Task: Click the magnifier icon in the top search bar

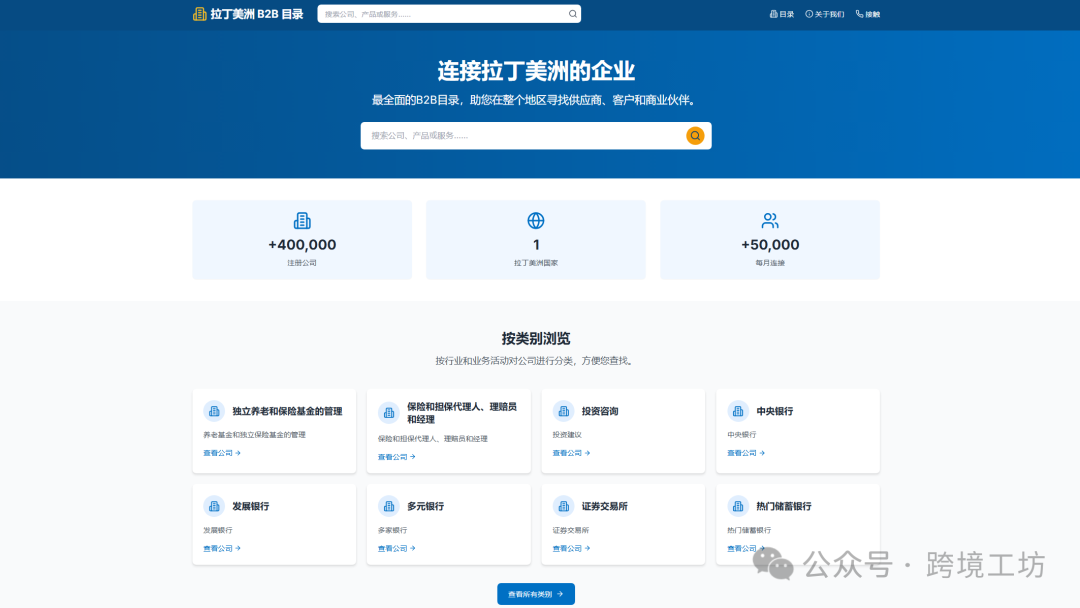Action: [x=572, y=13]
